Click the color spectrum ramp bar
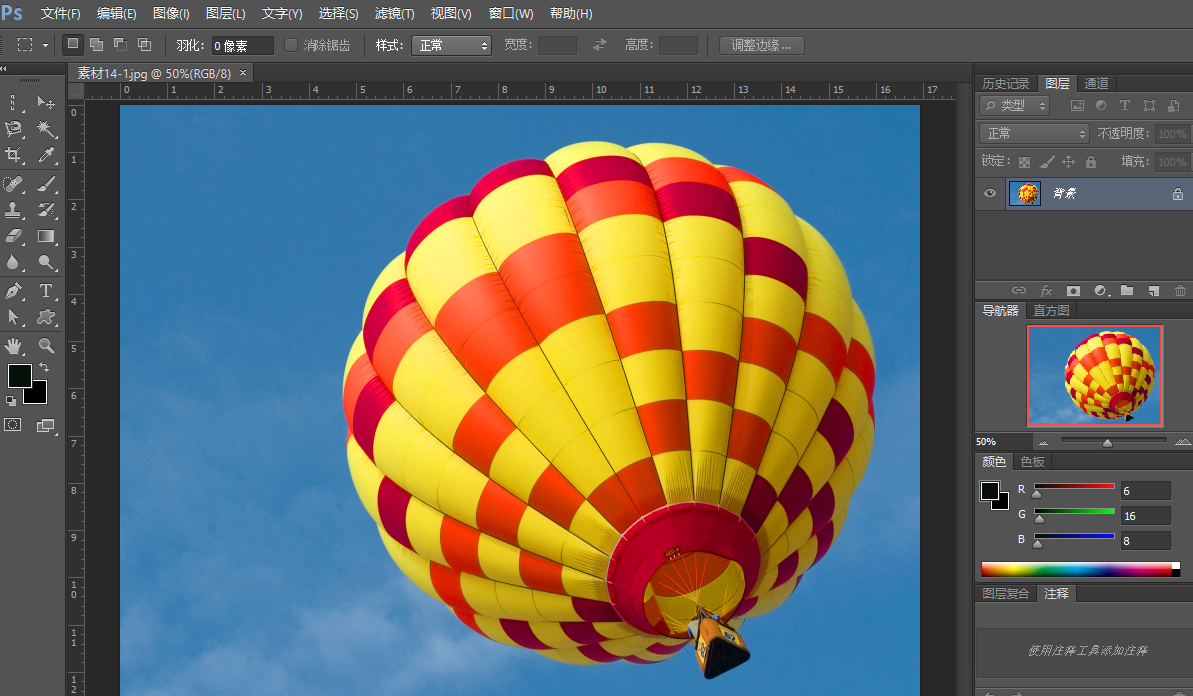The width and height of the screenshot is (1193, 696). (1080, 570)
